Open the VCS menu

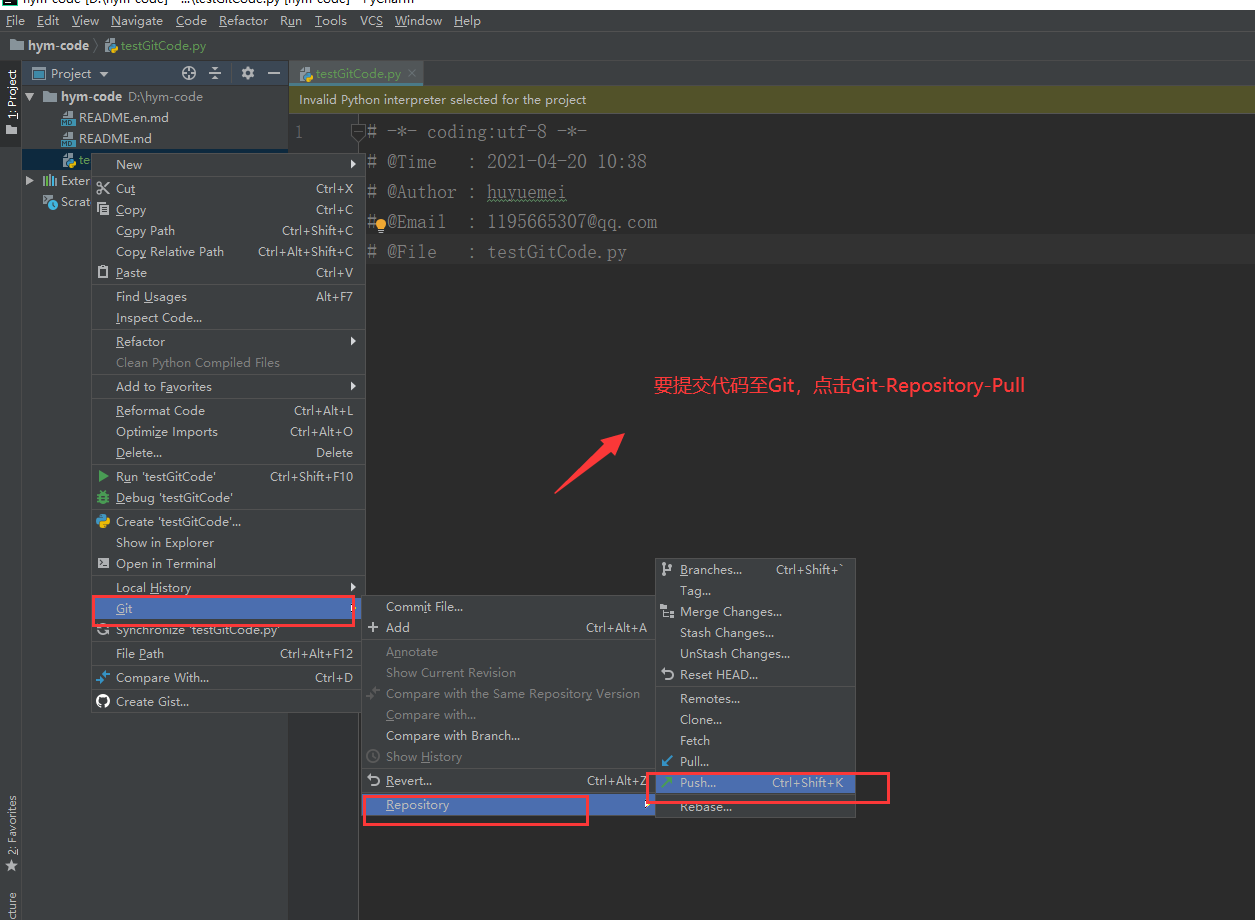point(371,20)
